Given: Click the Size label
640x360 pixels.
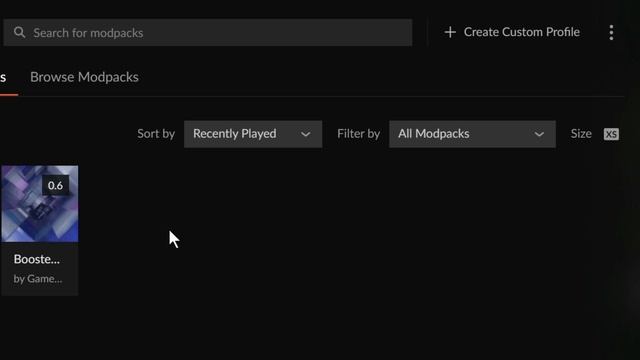Looking at the screenshot, I should (581, 134).
